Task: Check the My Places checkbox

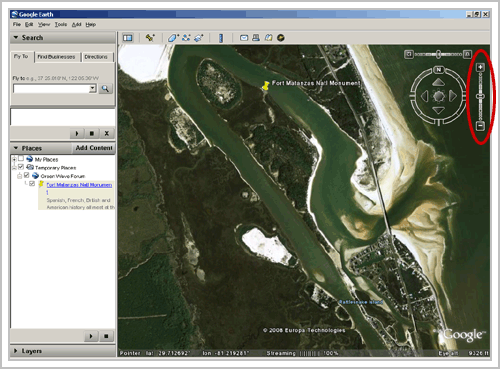Action: 21,159
